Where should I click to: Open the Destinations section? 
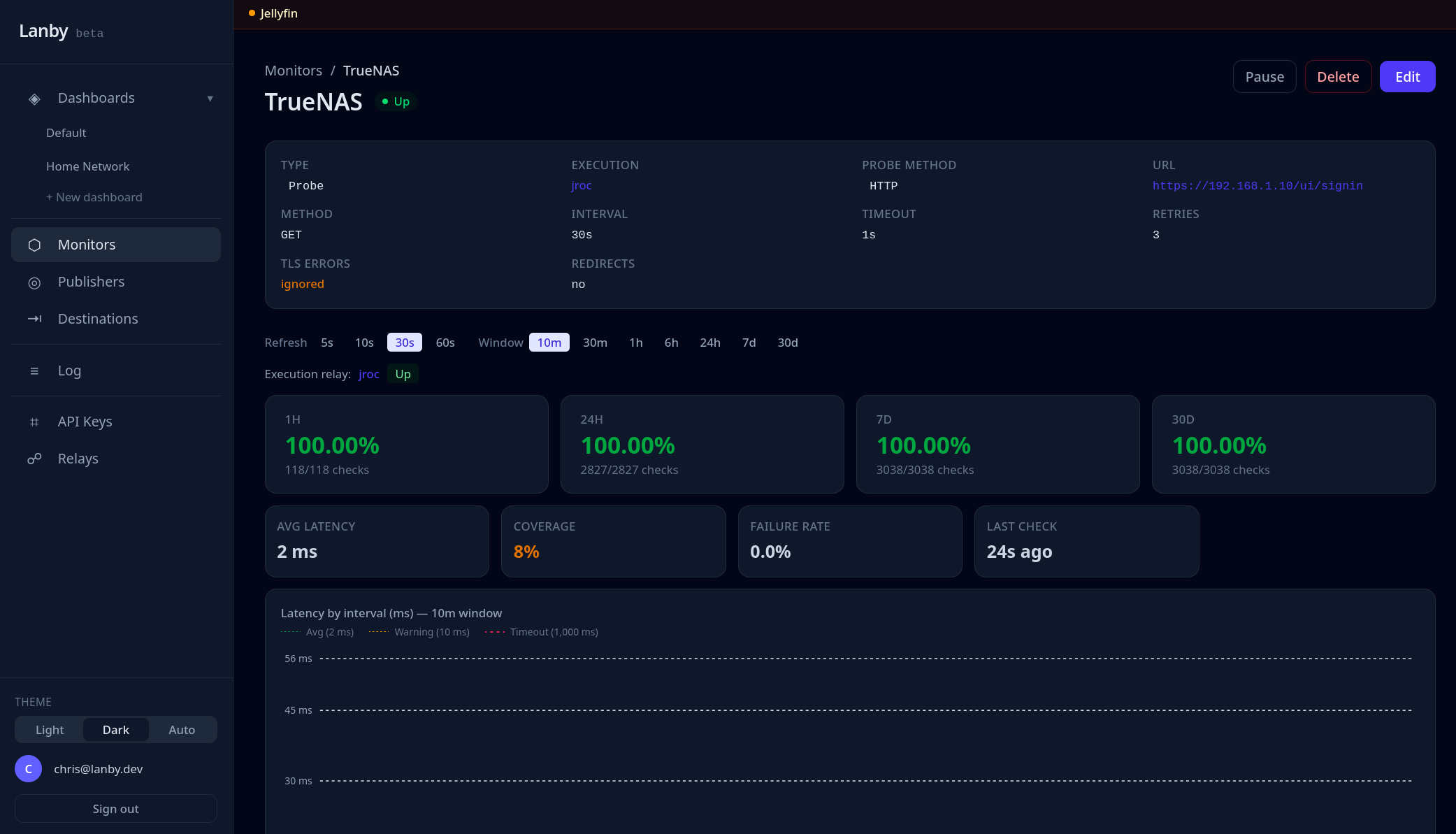click(x=116, y=319)
